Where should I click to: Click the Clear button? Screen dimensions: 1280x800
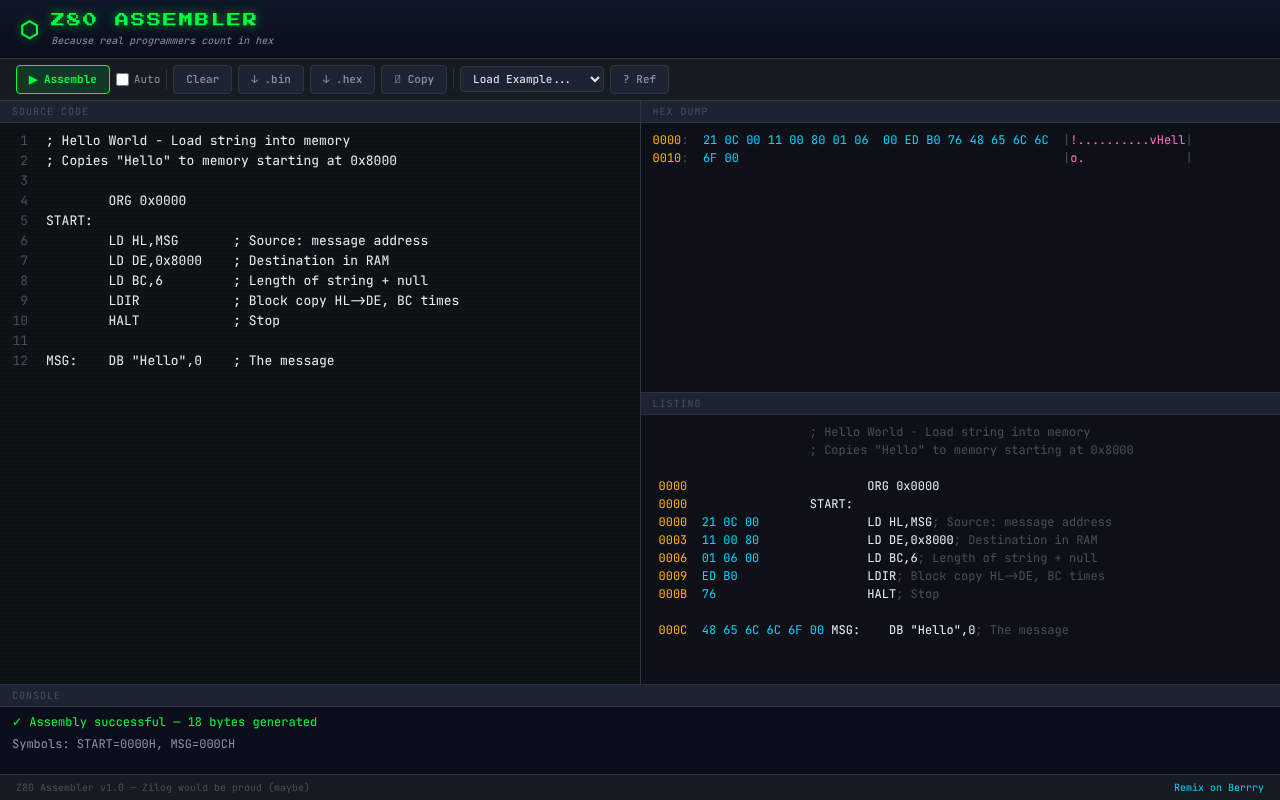pos(202,80)
